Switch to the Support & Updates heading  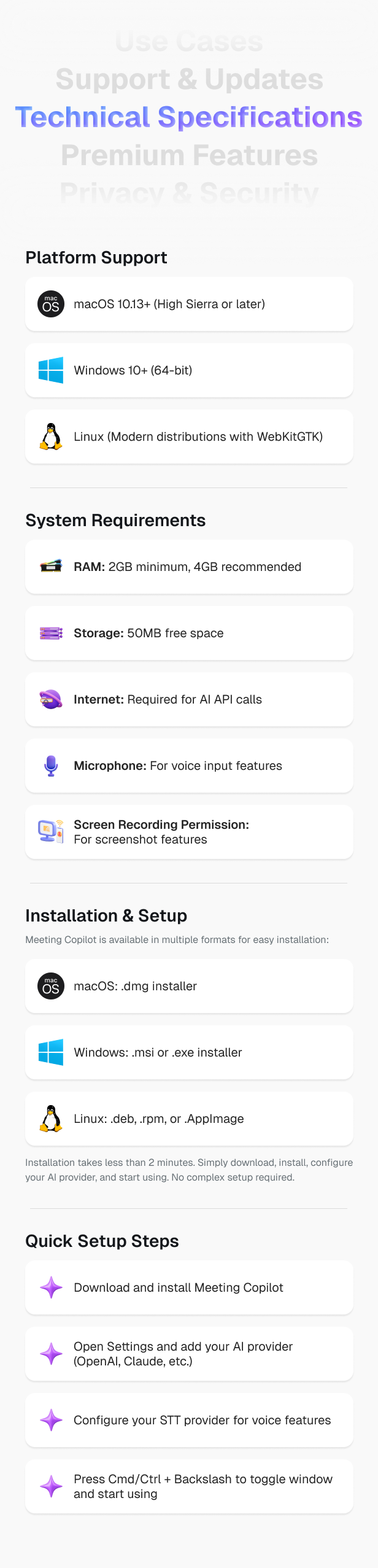click(x=189, y=79)
